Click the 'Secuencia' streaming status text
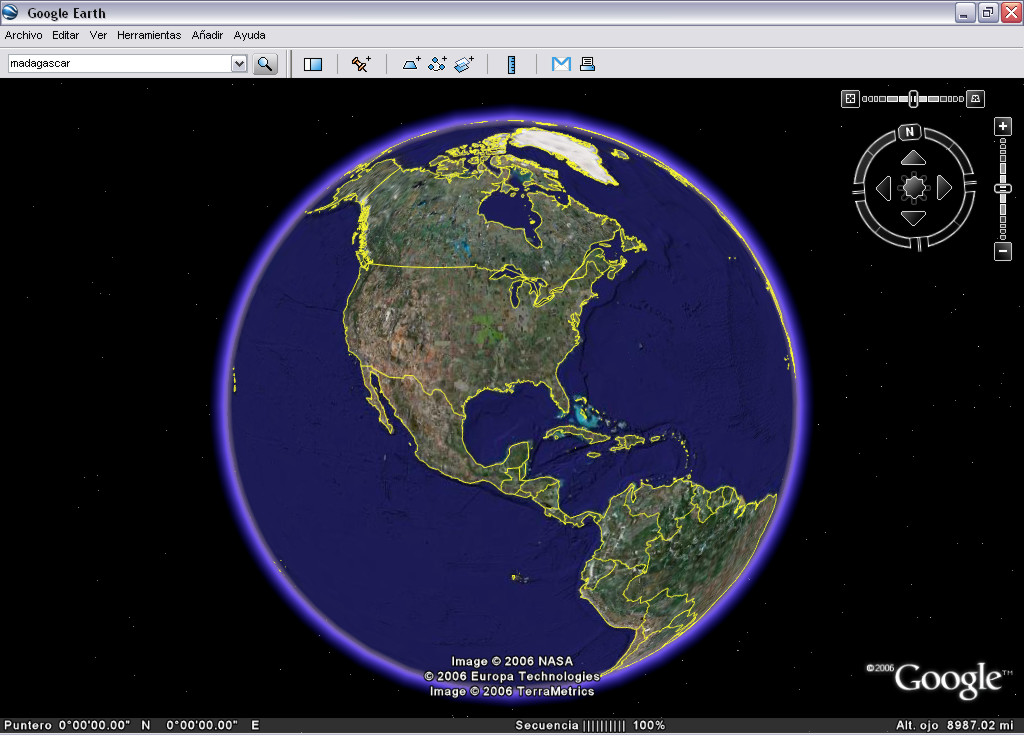 [547, 725]
